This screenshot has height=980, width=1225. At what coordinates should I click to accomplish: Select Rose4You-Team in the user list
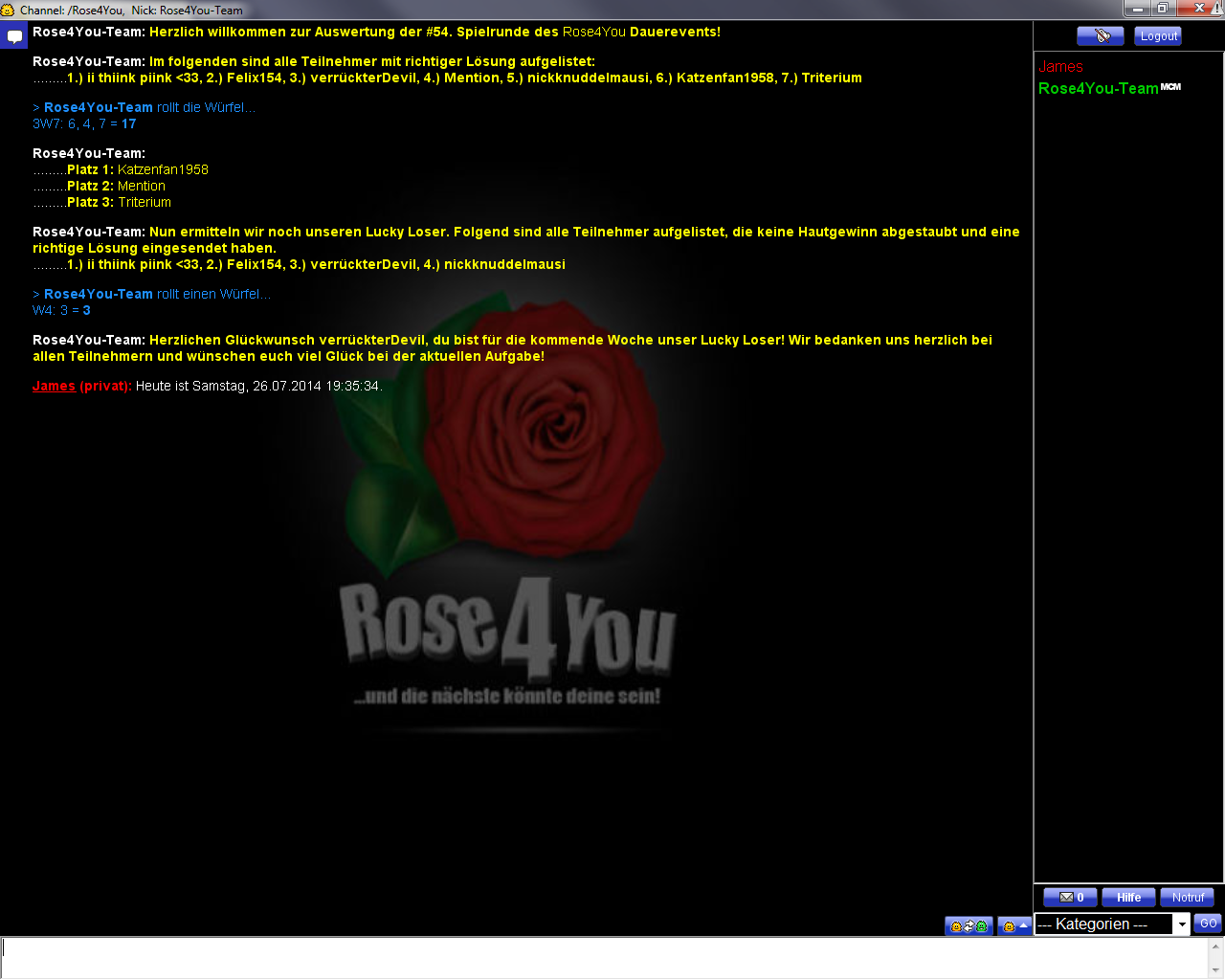pos(1098,89)
